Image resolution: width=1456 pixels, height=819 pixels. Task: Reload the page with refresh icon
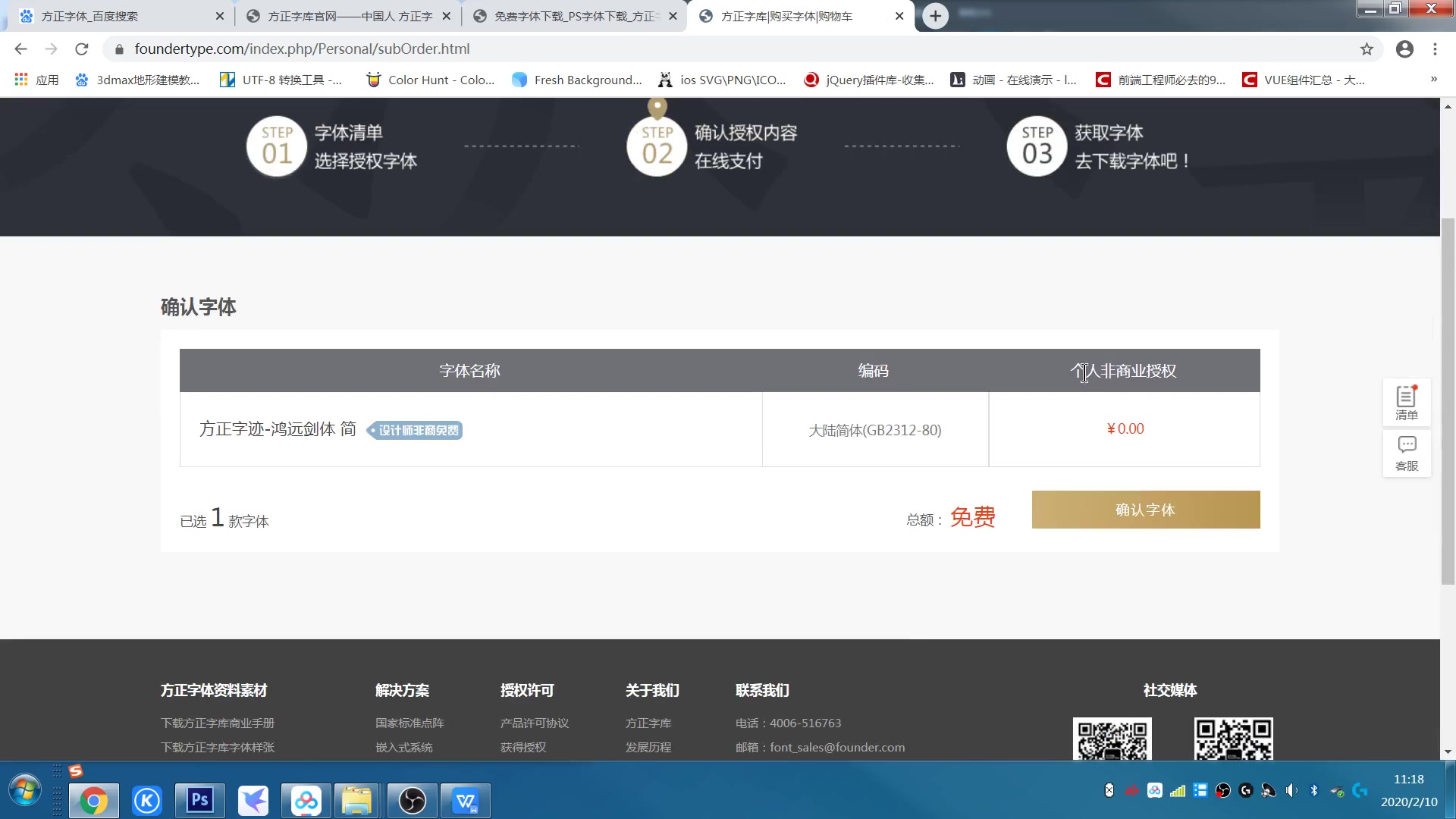coord(82,49)
